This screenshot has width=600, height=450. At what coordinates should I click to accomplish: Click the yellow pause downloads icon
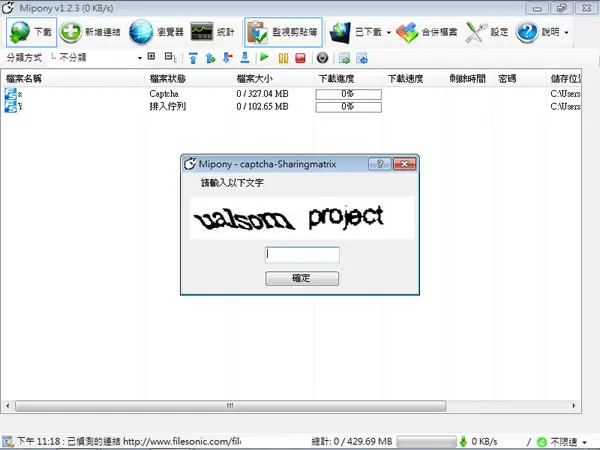[283, 58]
